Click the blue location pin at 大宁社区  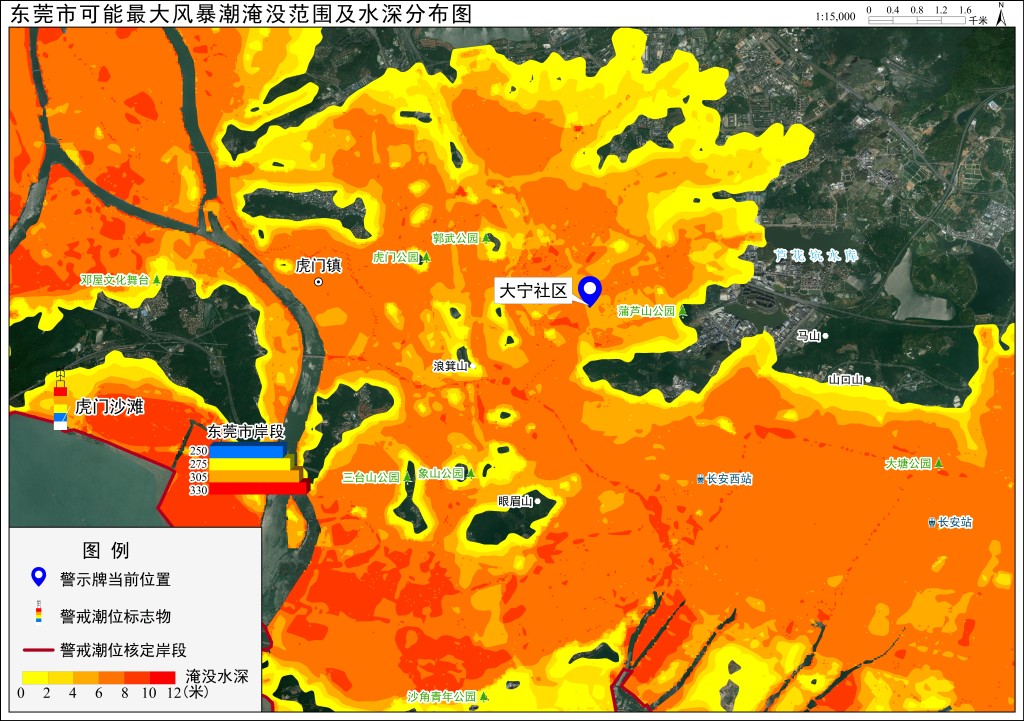(590, 290)
